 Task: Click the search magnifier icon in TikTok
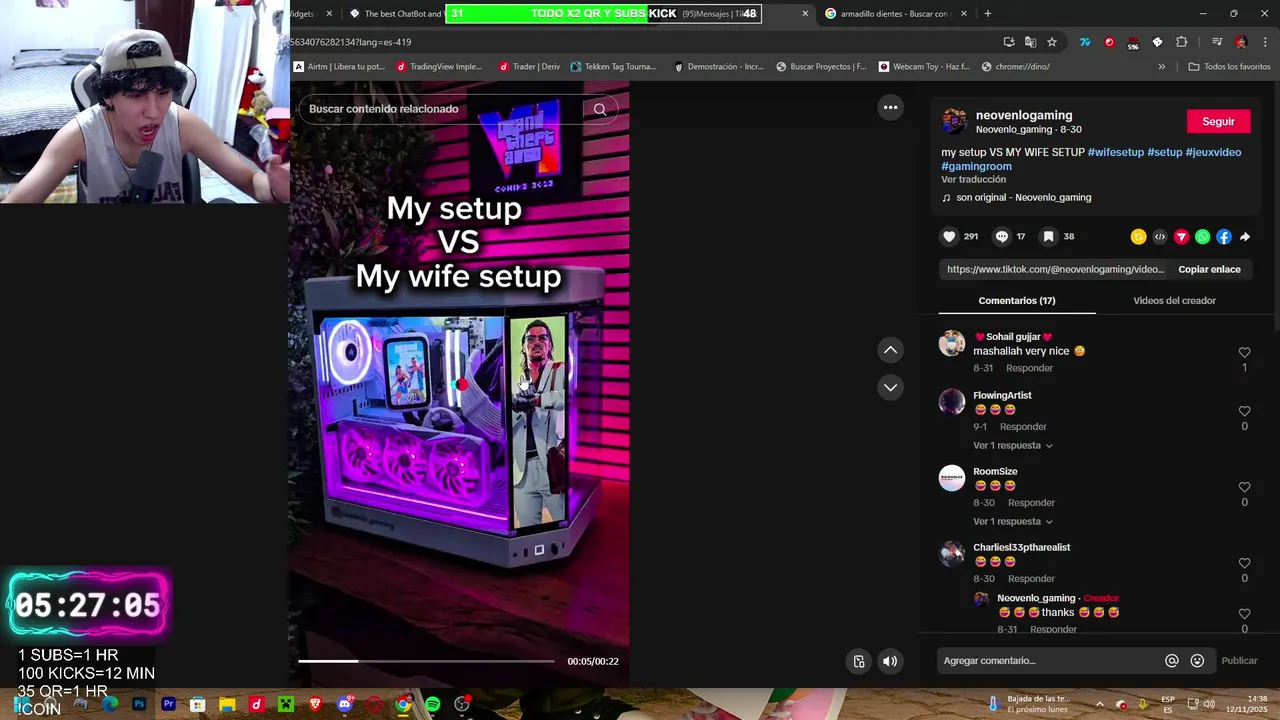point(599,109)
